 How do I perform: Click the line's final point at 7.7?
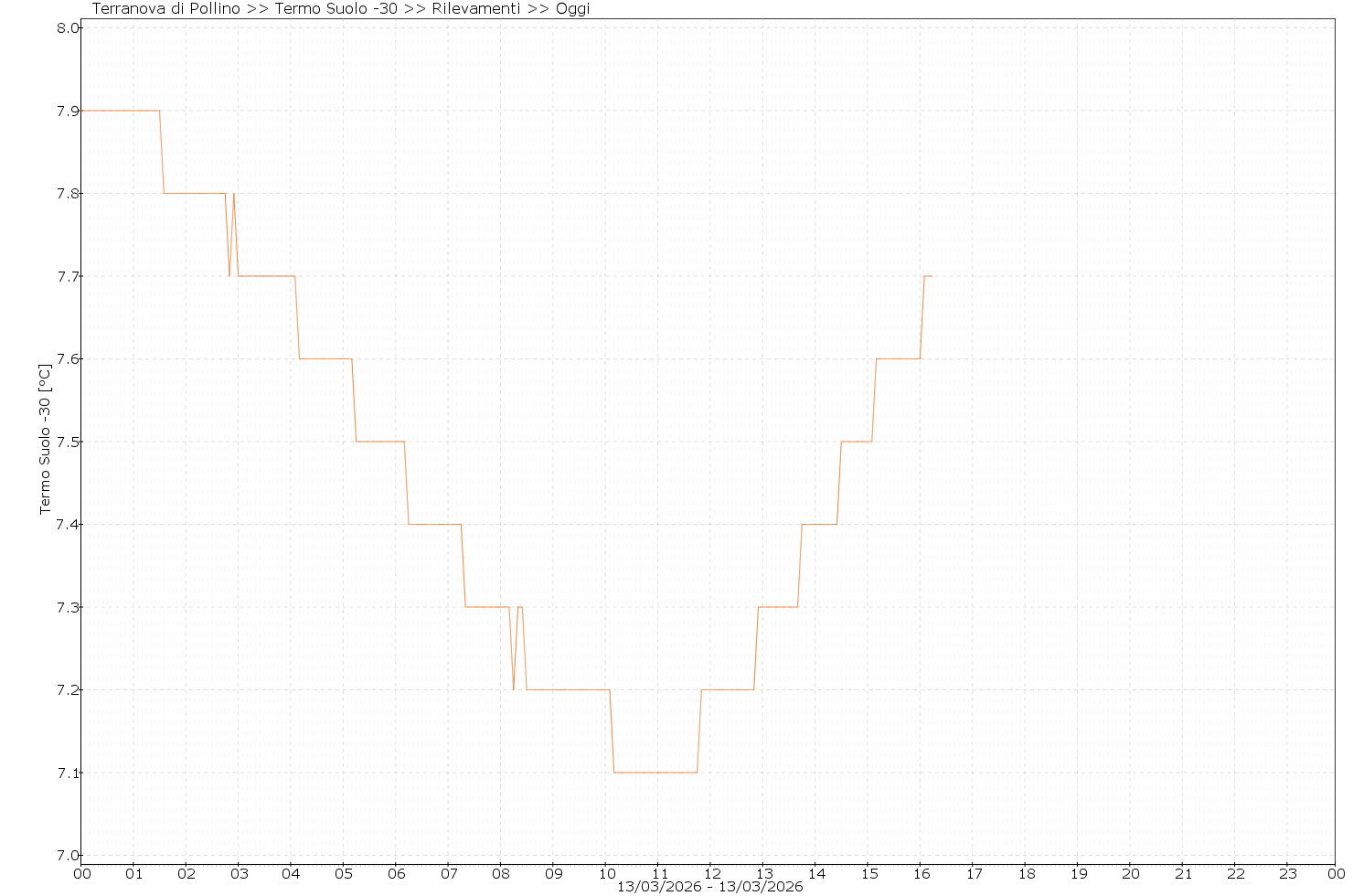click(x=931, y=276)
